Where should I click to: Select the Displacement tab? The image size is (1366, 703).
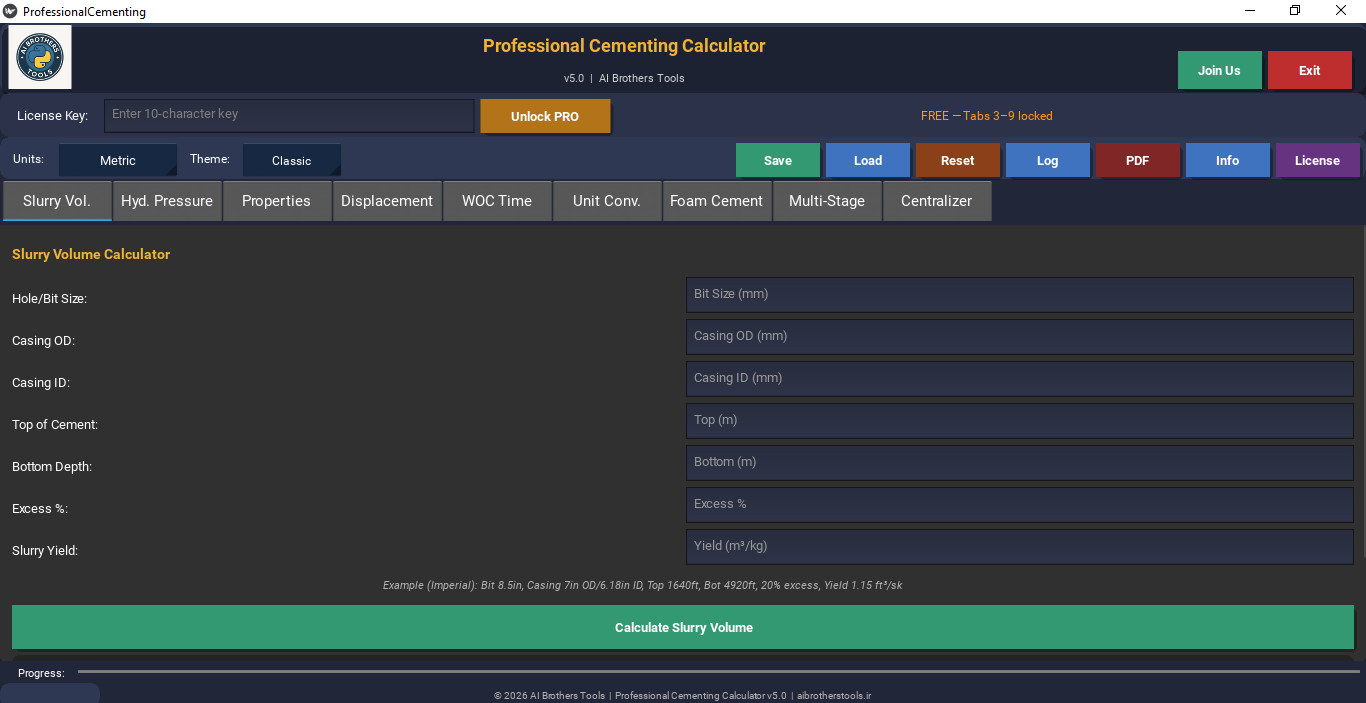[x=387, y=201]
